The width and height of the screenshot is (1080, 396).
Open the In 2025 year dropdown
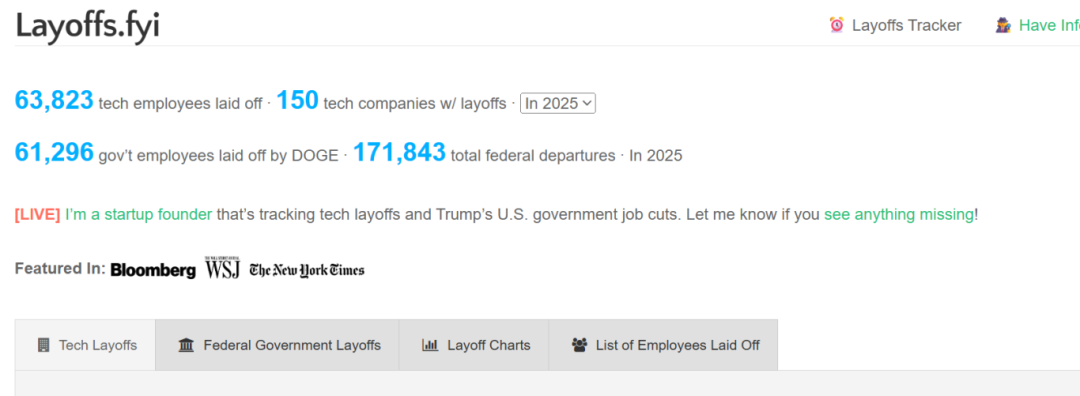tap(557, 103)
